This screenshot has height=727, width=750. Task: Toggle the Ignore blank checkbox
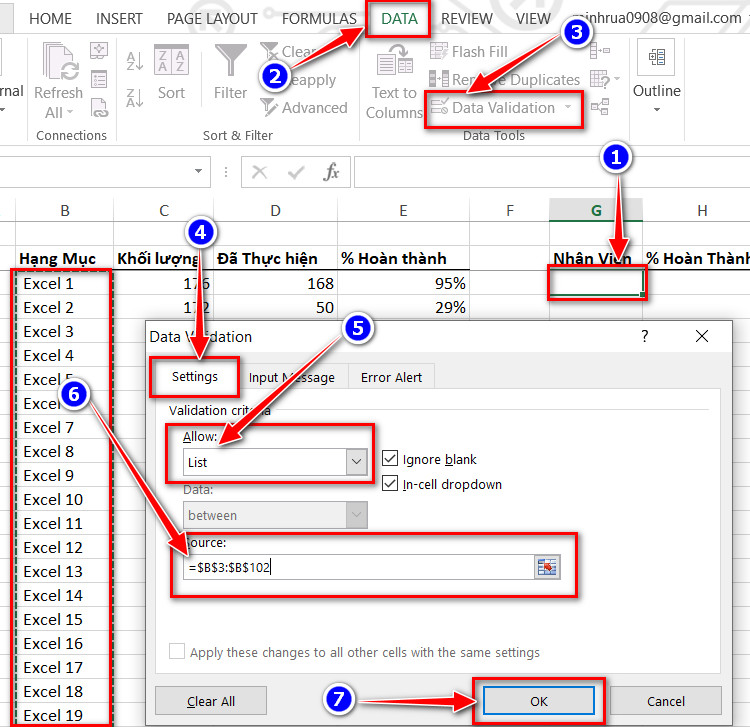[390, 459]
